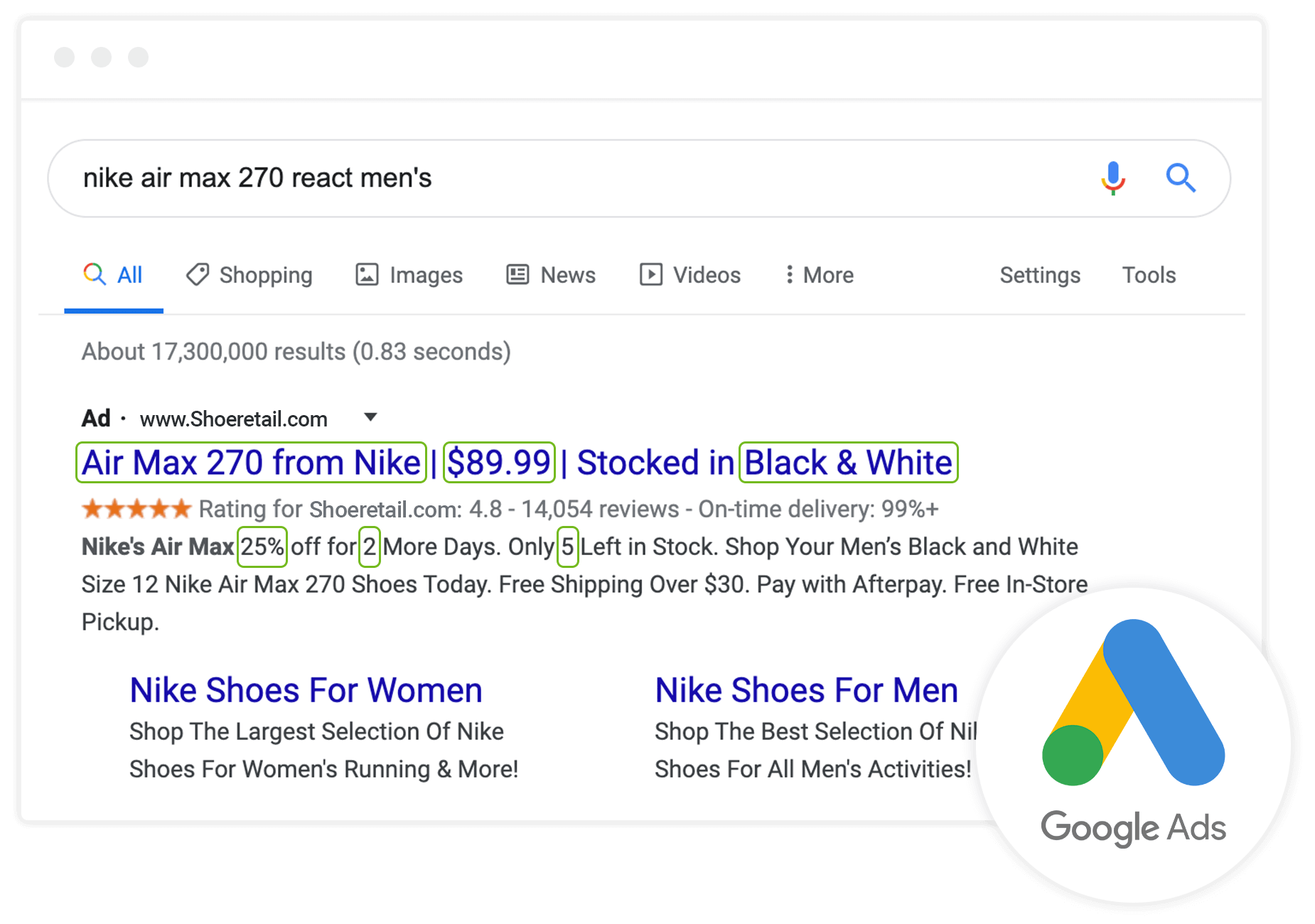Open the Settings menu
1315x924 pixels.
point(1040,275)
